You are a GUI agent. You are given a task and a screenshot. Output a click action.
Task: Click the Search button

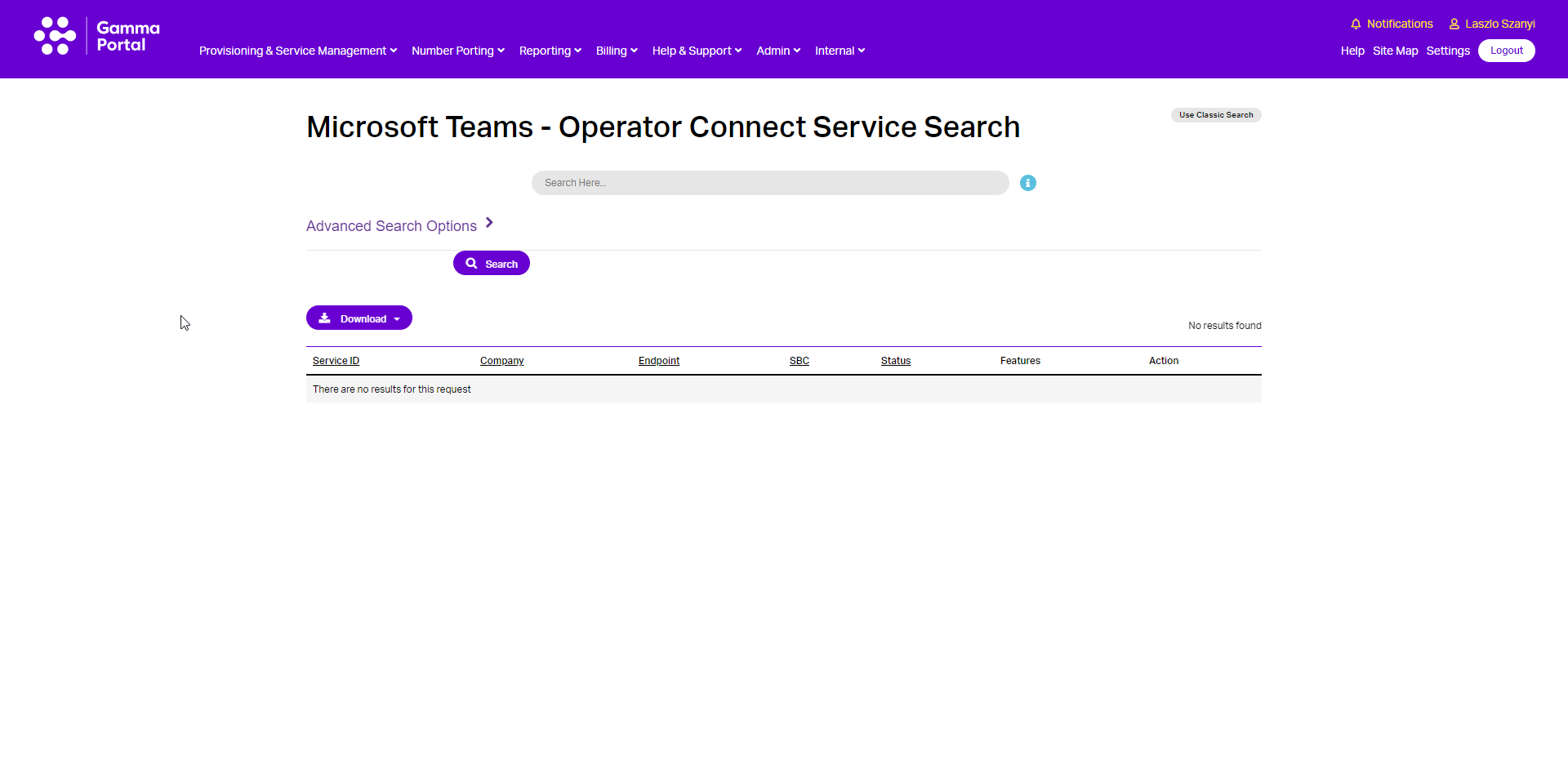tap(492, 263)
